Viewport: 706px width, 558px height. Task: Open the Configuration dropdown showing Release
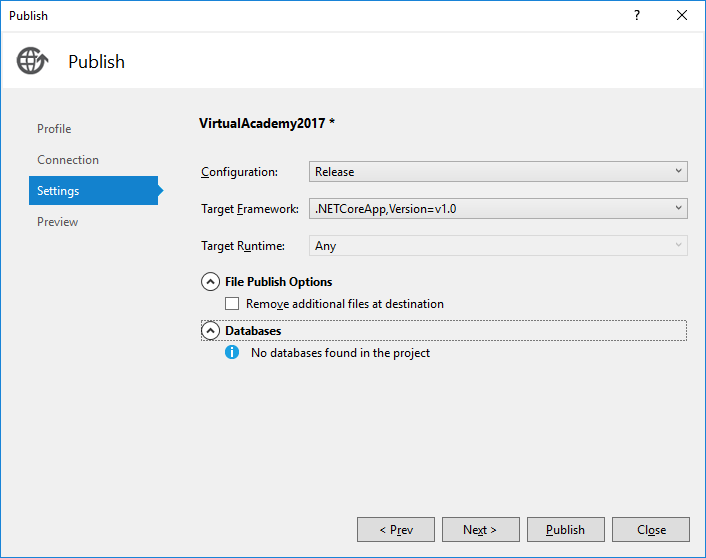[498, 172]
